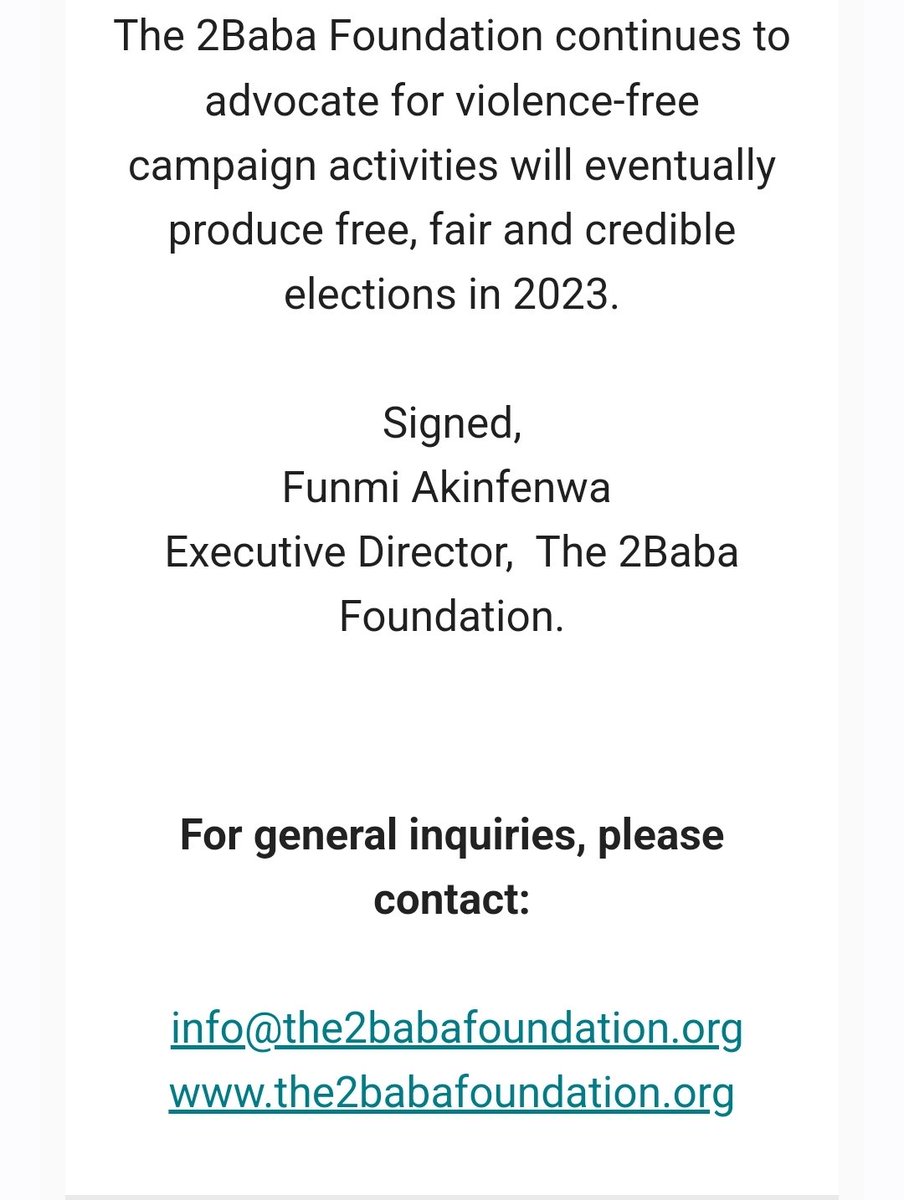Click the bold word 'contact:'

click(452, 900)
